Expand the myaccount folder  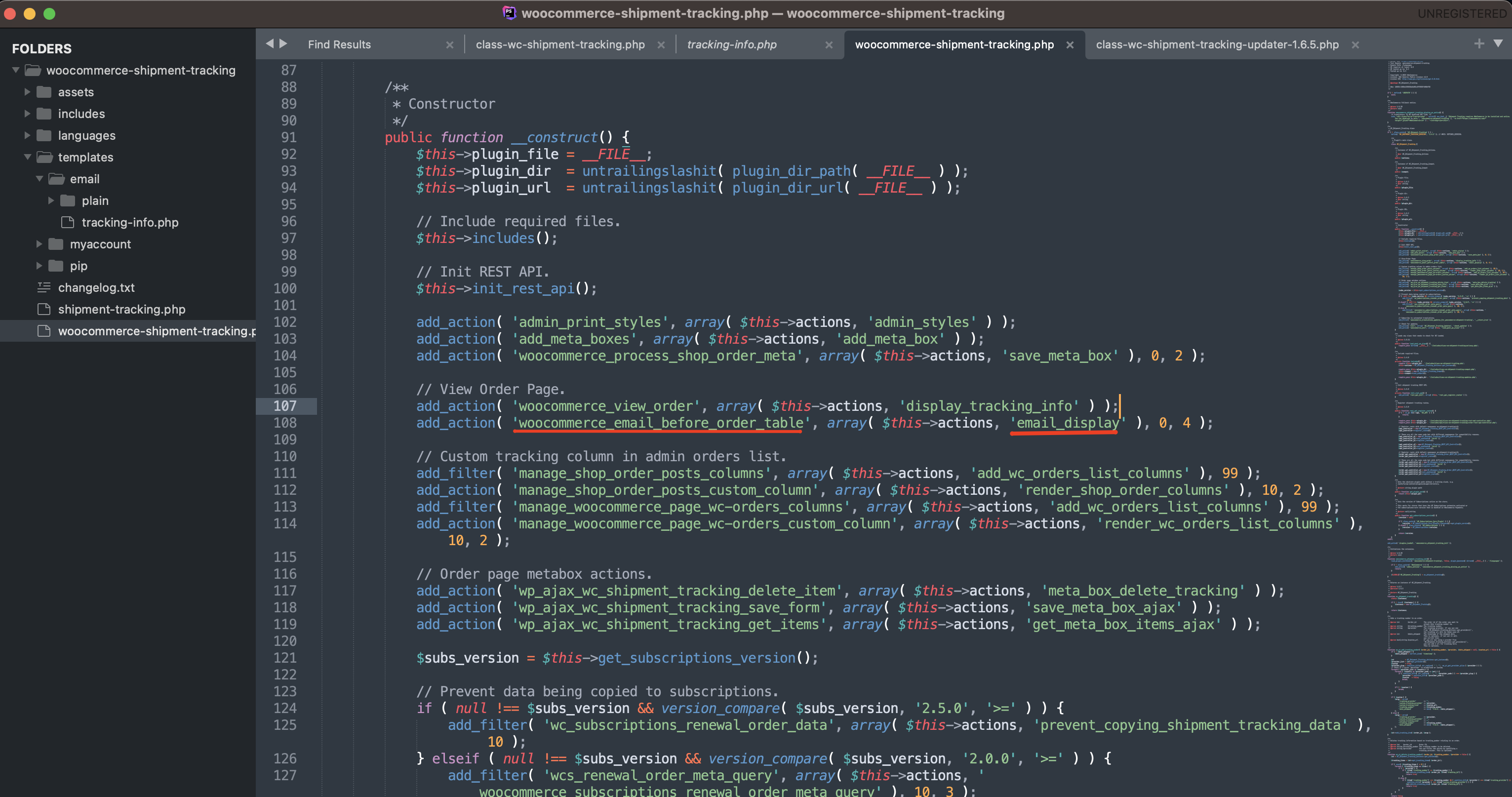[40, 244]
